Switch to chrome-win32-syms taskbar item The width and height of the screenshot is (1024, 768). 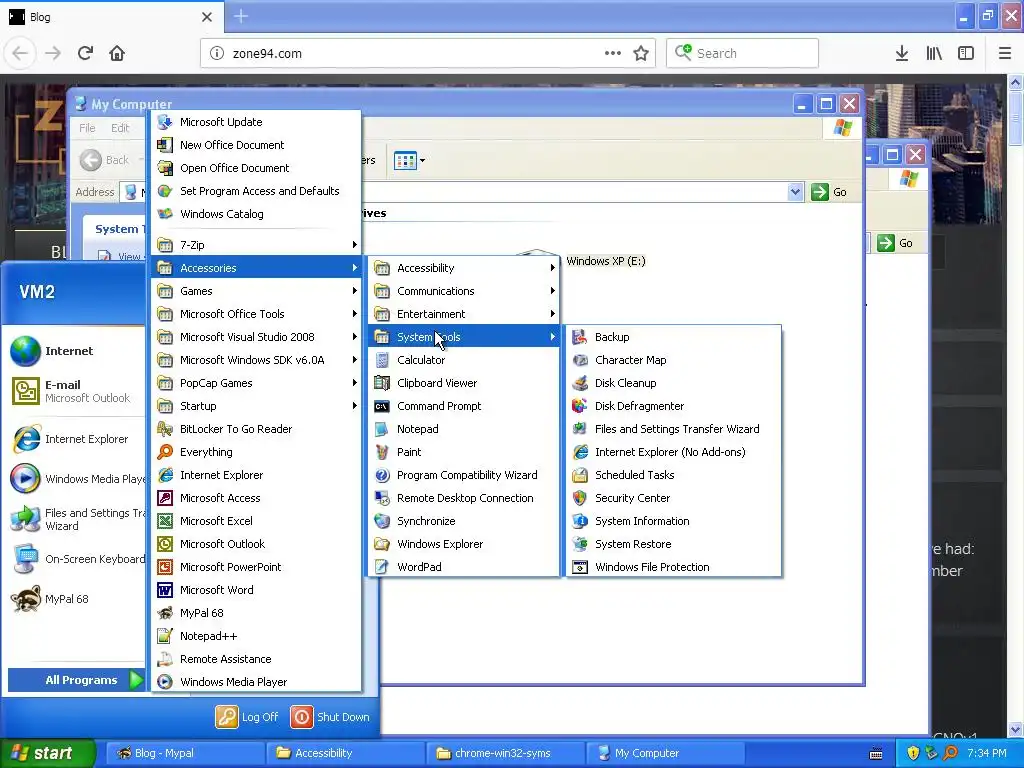click(503, 753)
